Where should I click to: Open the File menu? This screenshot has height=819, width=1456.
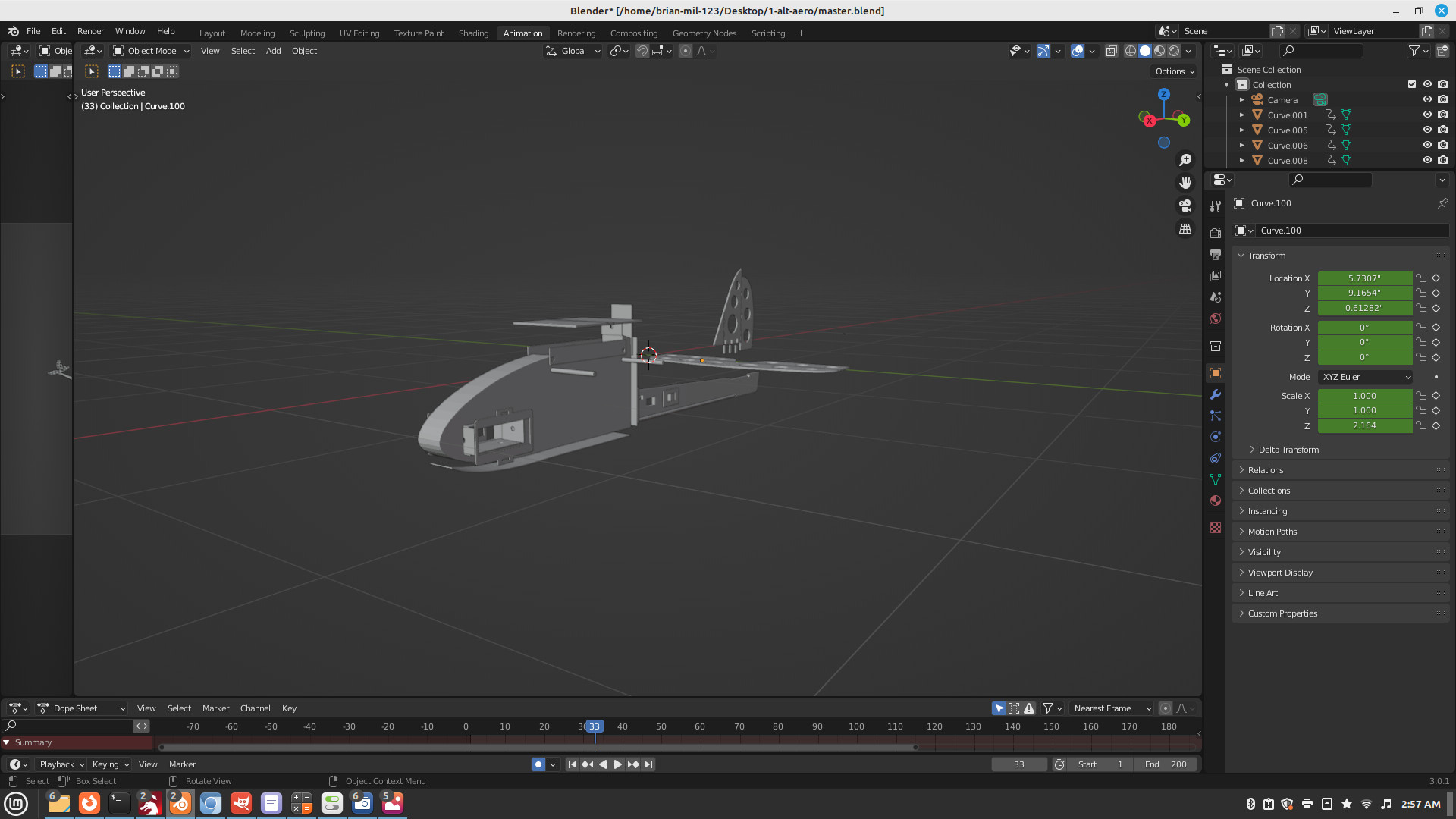pyautogui.click(x=33, y=31)
